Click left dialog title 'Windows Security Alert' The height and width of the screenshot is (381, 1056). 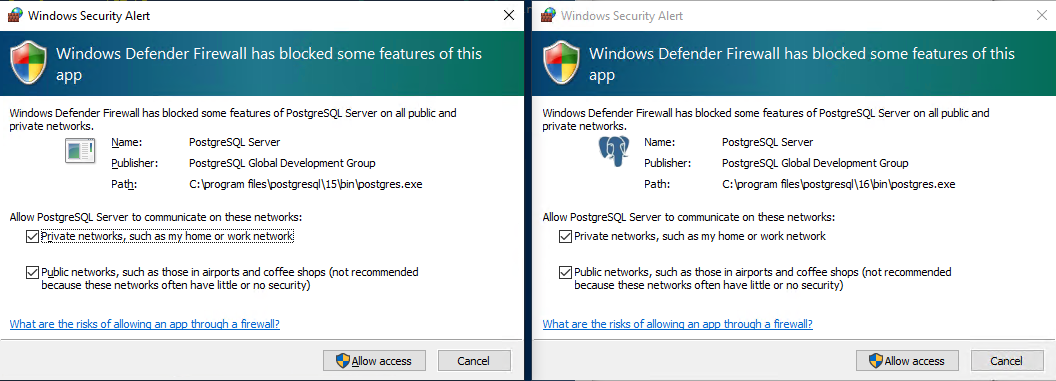(89, 15)
